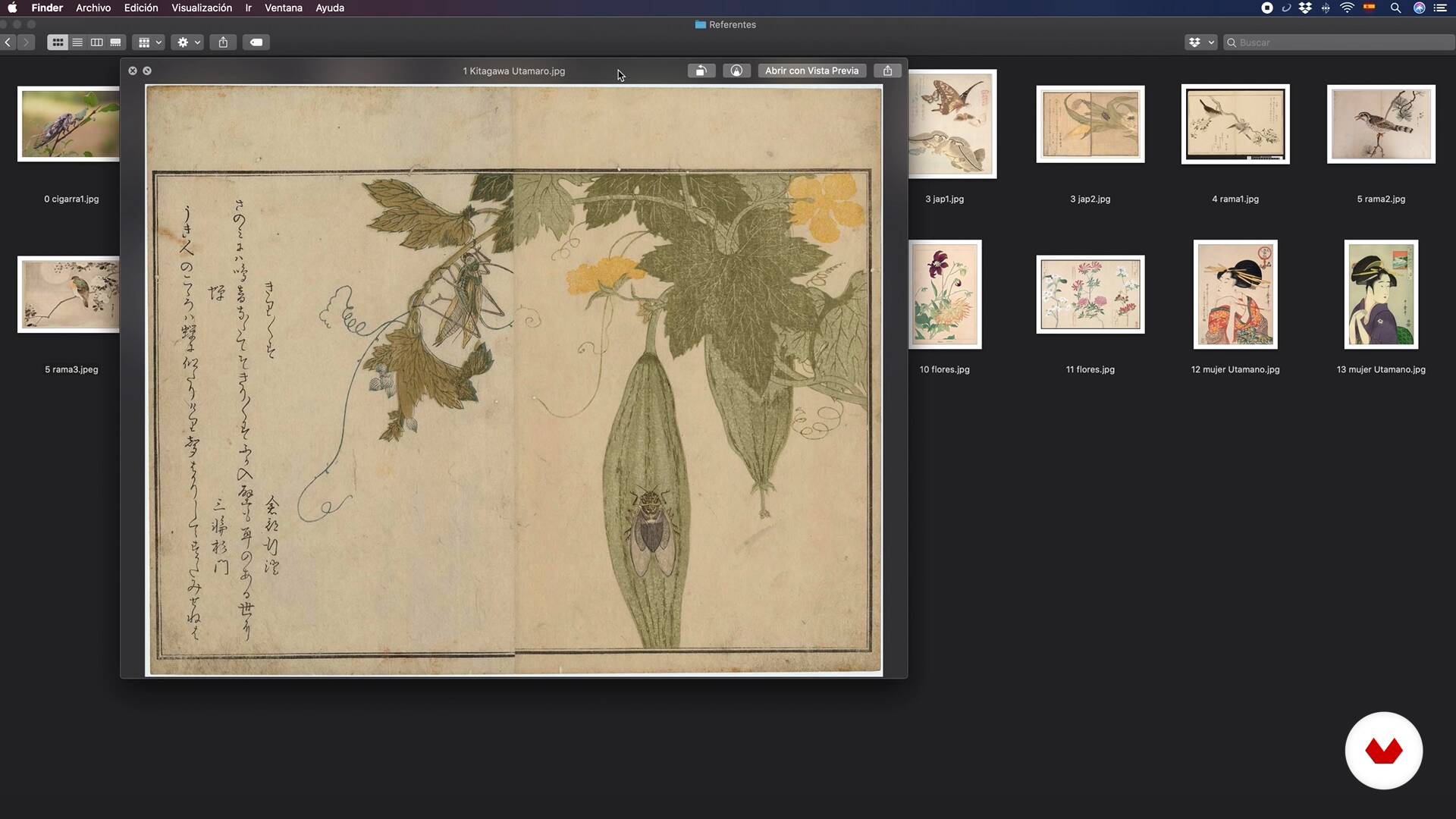Click the script sync menu bar icon
Image resolution: width=1456 pixels, height=819 pixels.
[1286, 8]
